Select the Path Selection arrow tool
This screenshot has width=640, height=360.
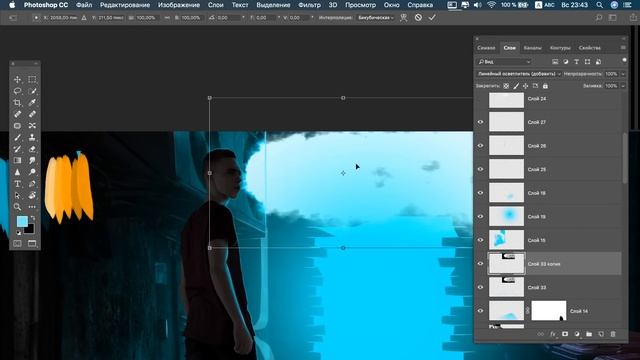click(17, 196)
